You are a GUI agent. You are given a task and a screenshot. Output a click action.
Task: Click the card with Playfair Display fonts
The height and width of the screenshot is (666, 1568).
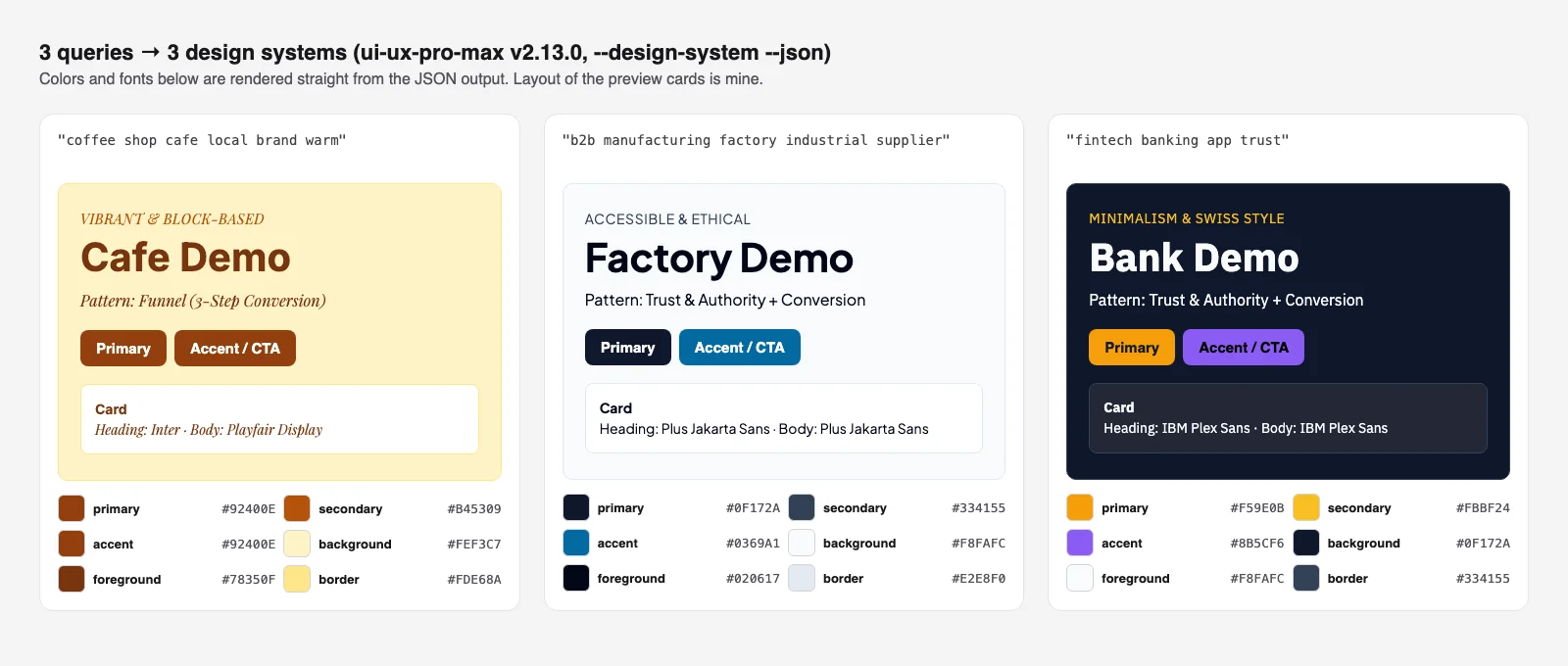pyautogui.click(x=279, y=419)
